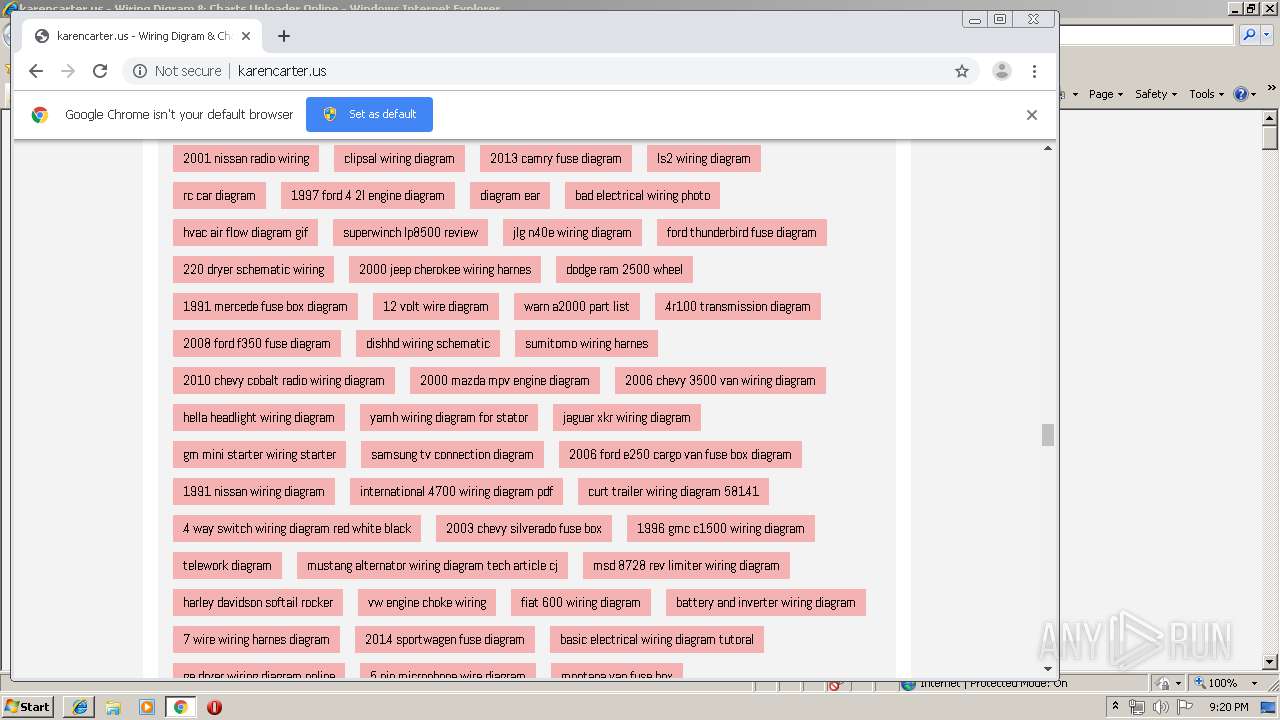1280x720 pixels.
Task: Show hidden tray icons arrow
Action: (x=1116, y=707)
